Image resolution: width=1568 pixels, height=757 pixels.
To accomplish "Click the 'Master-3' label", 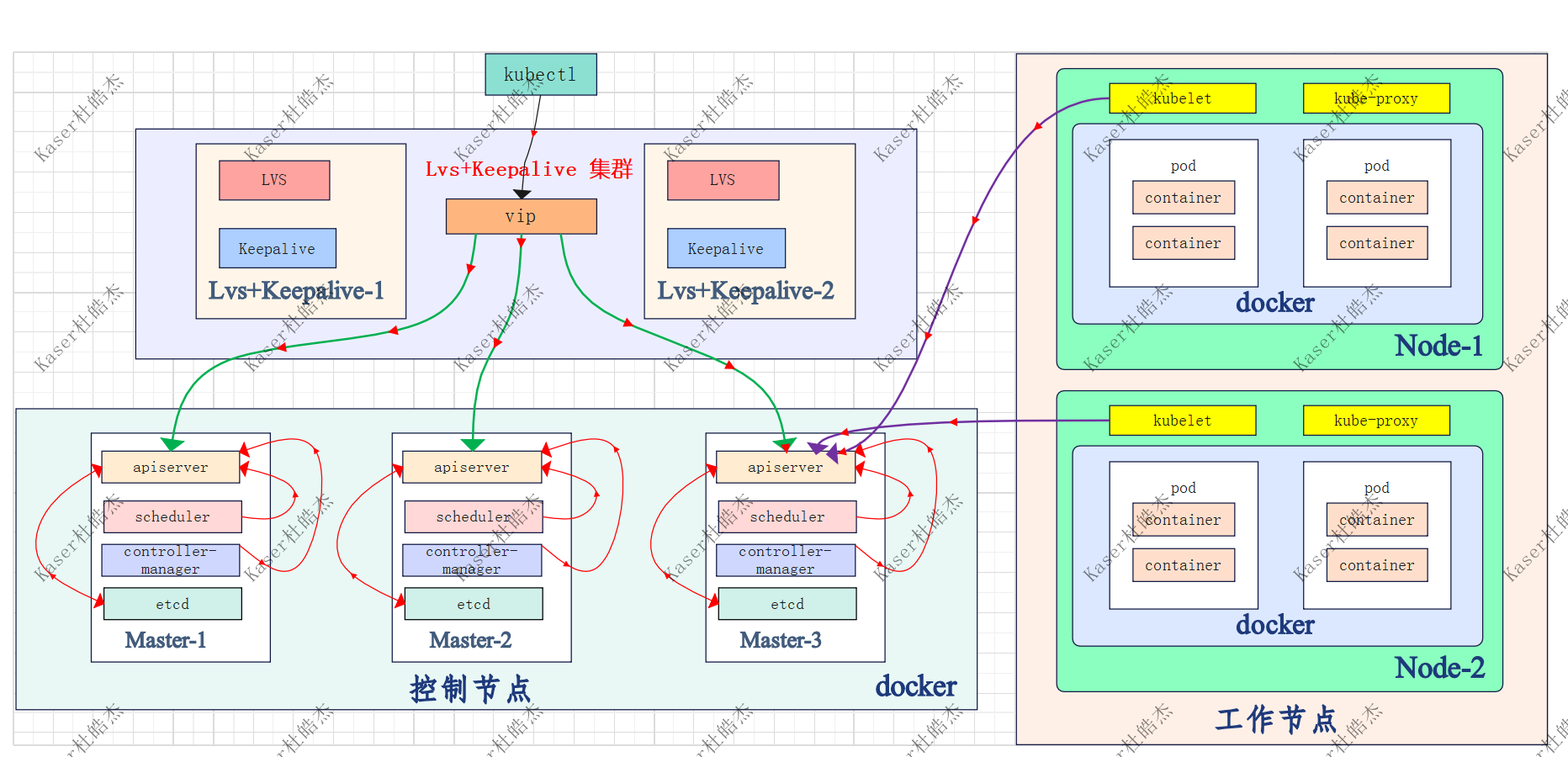I will [x=781, y=640].
